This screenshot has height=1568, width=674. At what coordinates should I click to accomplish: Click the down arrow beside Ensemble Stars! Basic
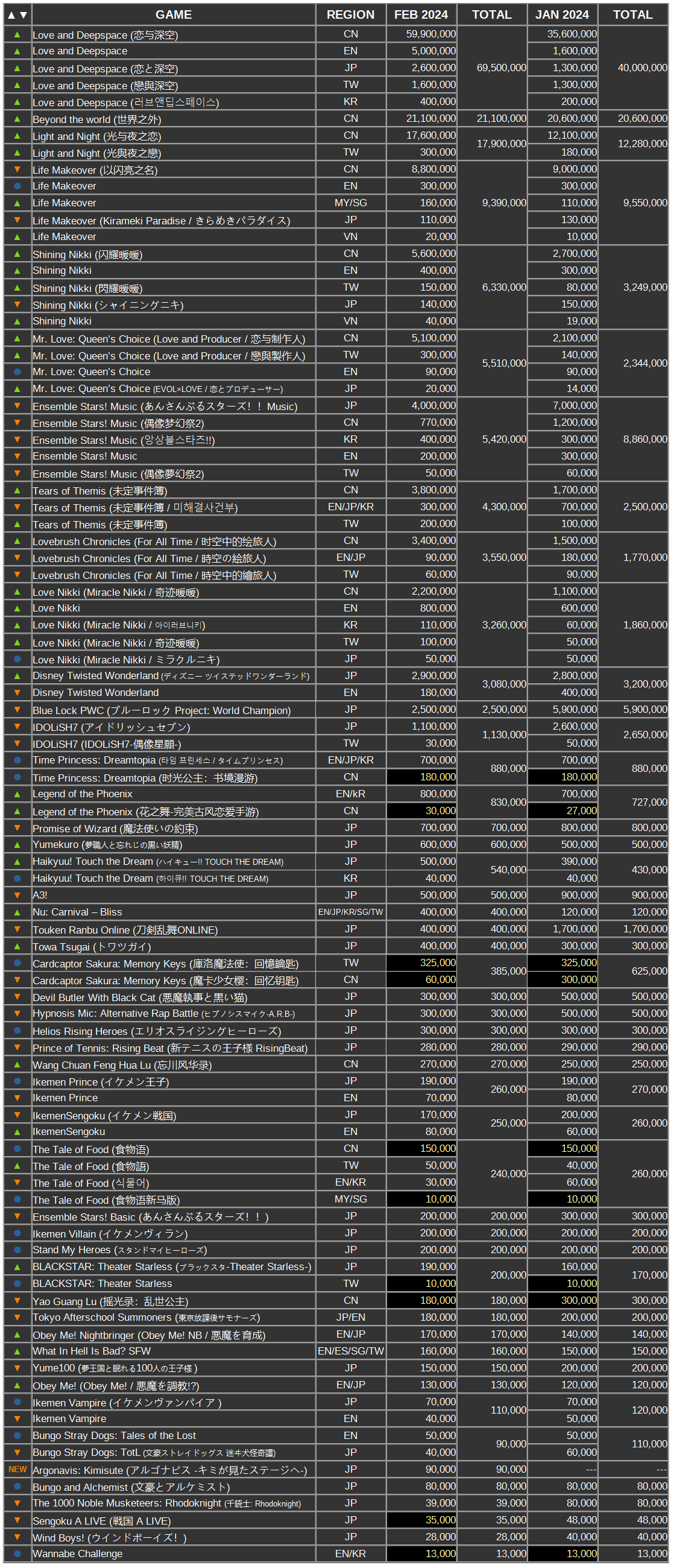[17, 1216]
